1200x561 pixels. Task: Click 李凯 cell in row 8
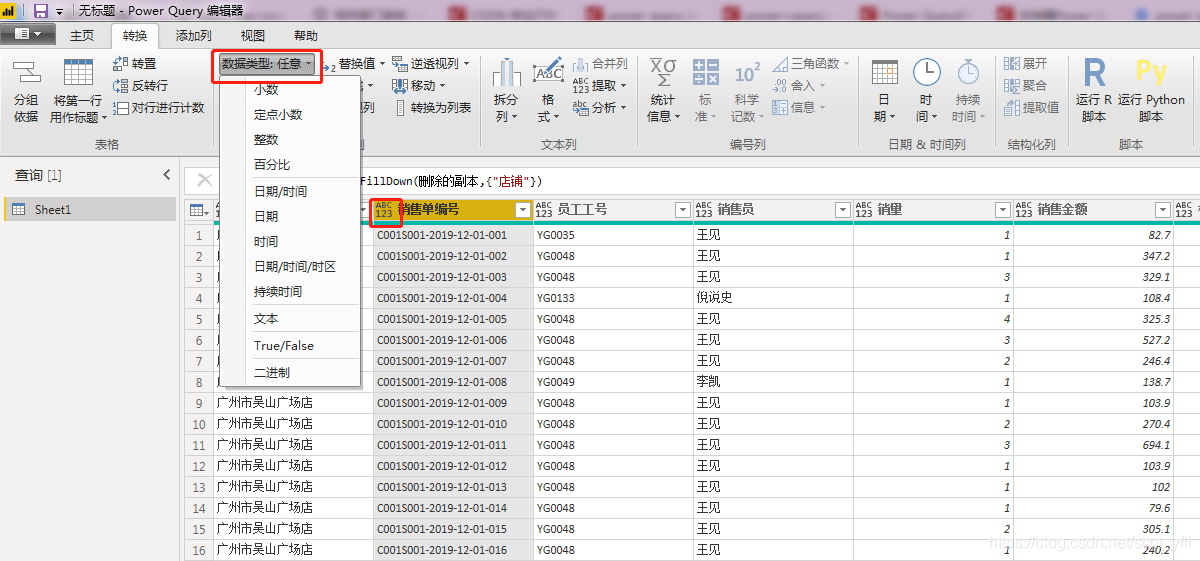[x=773, y=382]
